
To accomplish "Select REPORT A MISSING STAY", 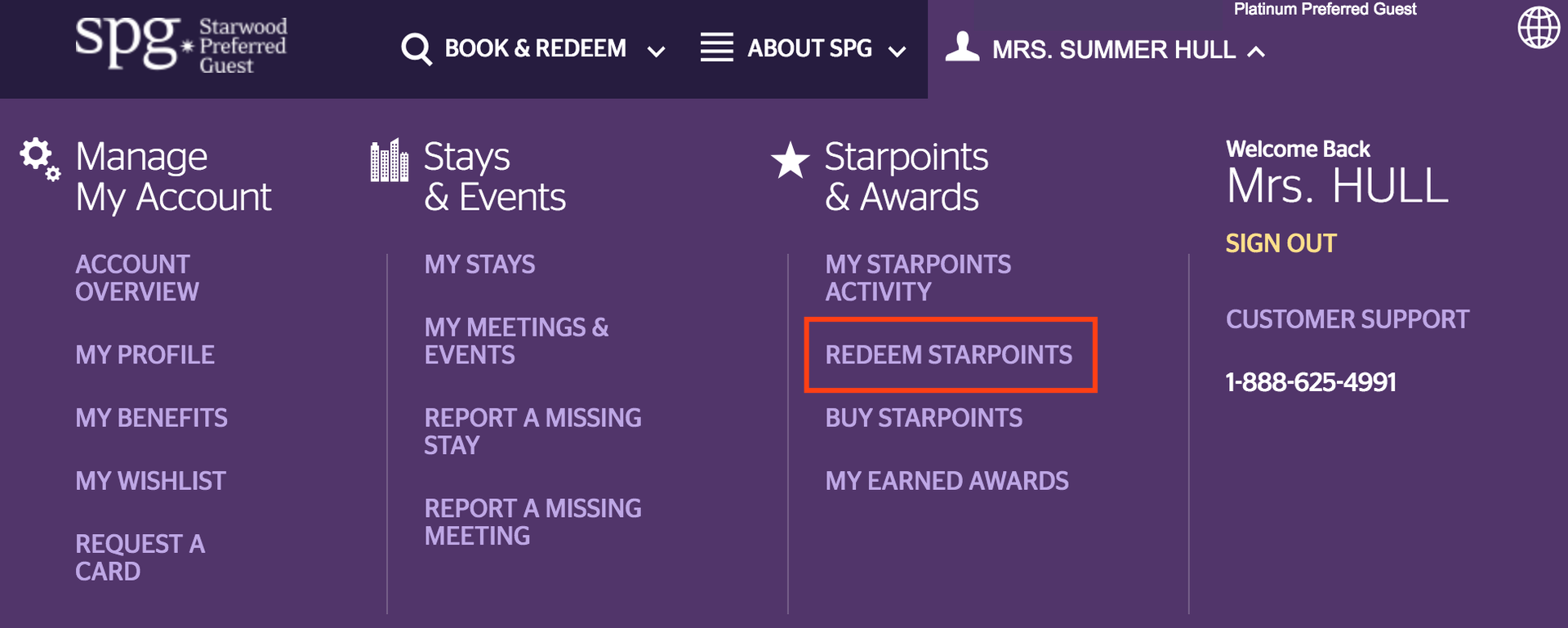I will click(x=532, y=431).
